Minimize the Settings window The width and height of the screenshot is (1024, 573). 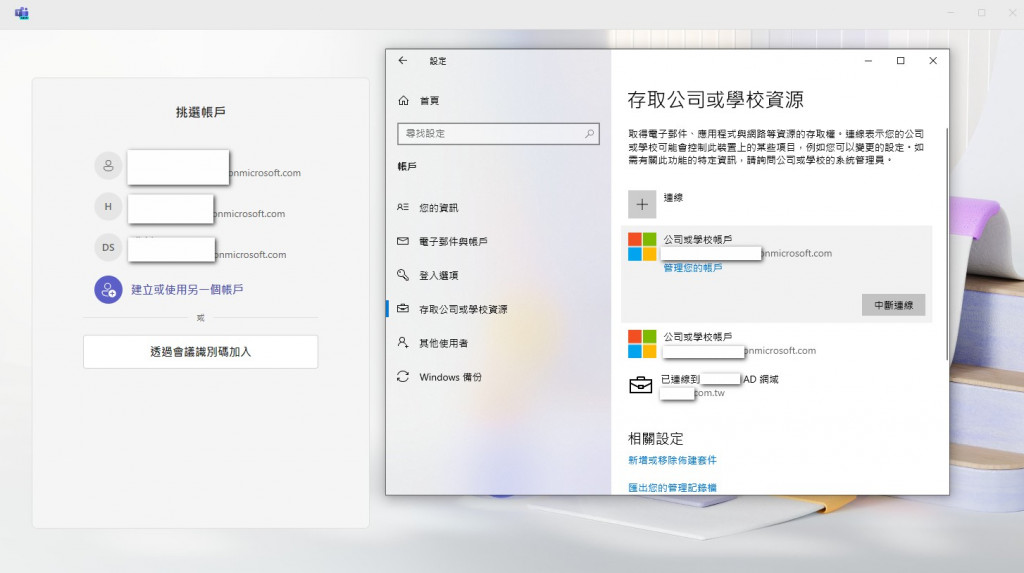[x=869, y=61]
